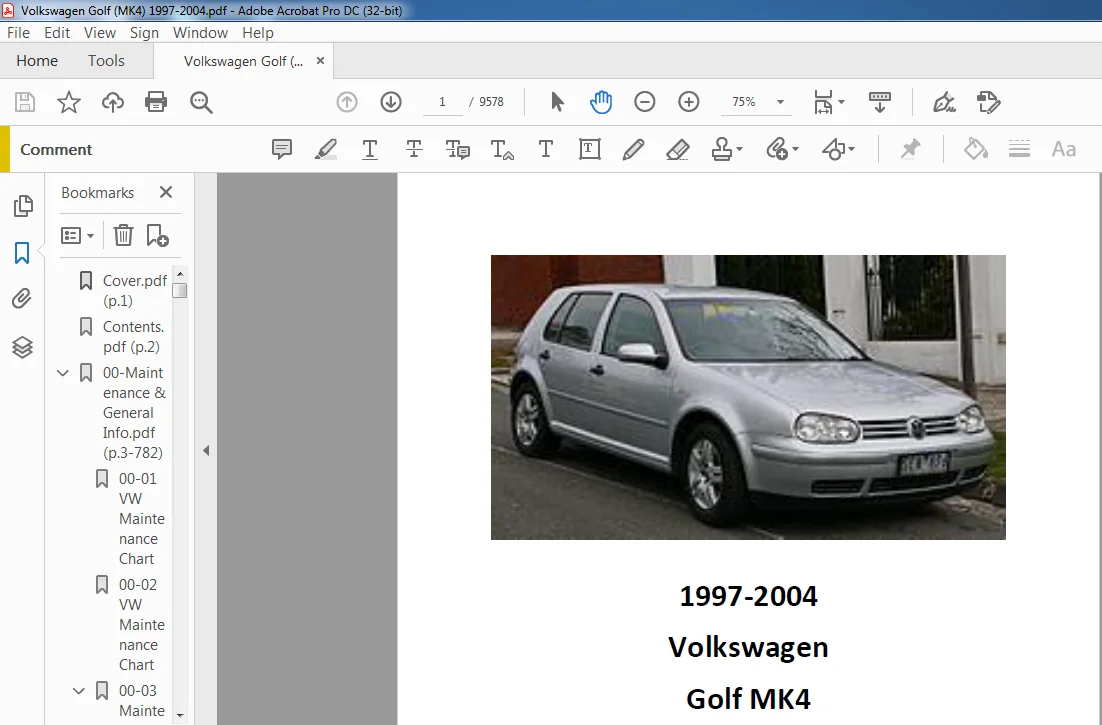Add document to starred (star icon)
The image size is (1102, 725).
tap(69, 103)
